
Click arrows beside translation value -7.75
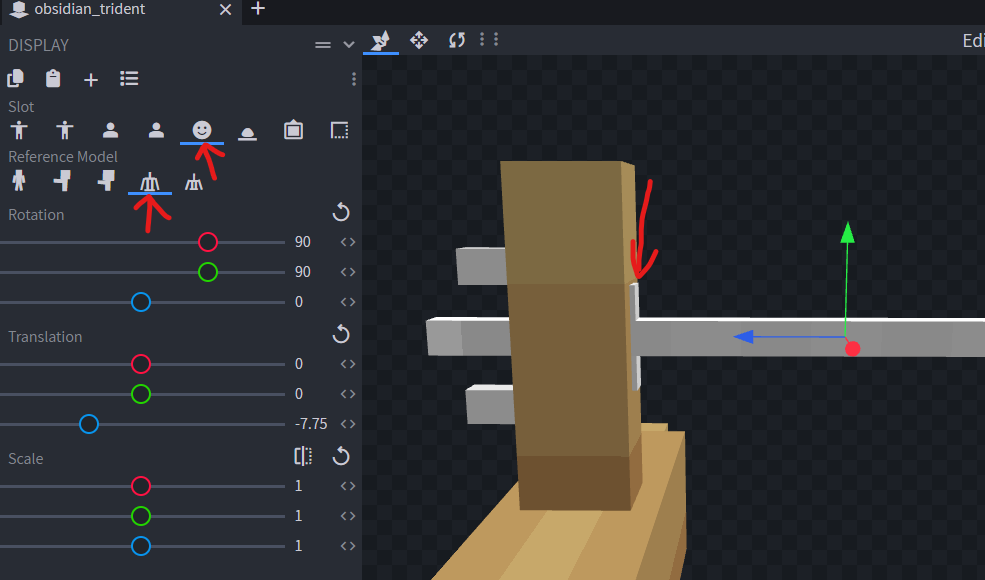click(348, 424)
